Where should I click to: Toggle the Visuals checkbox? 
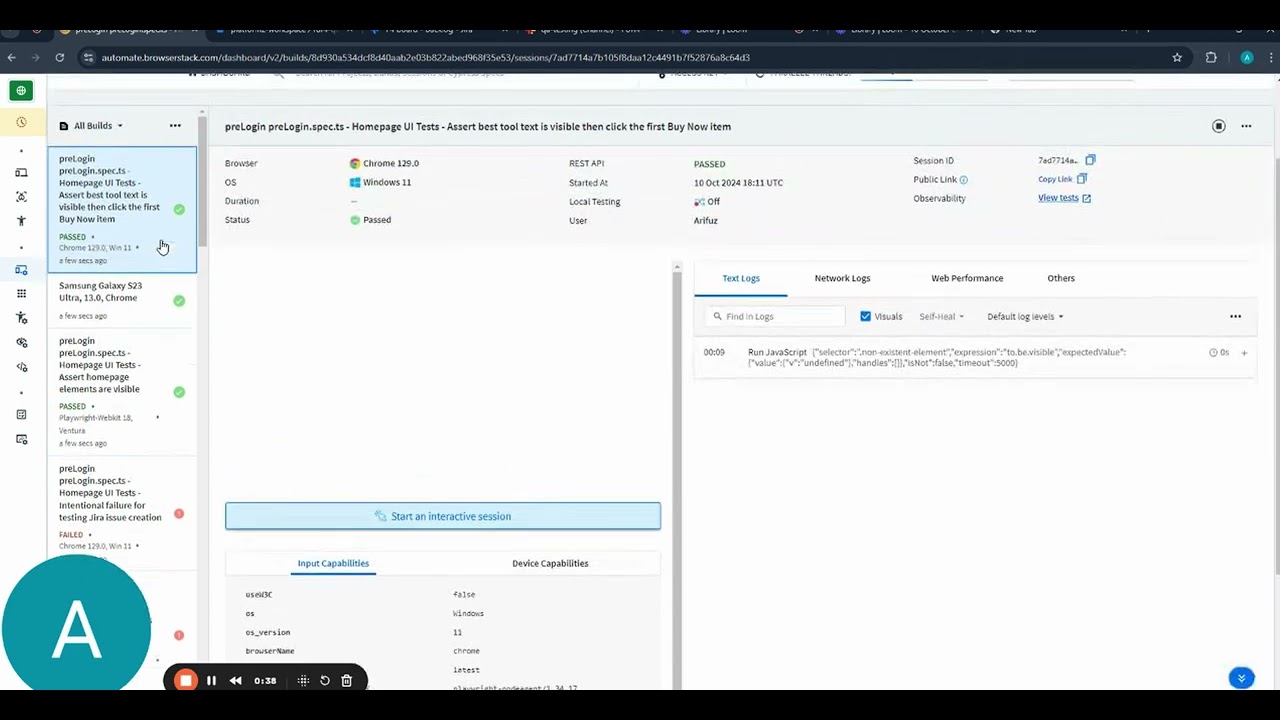[x=865, y=316]
